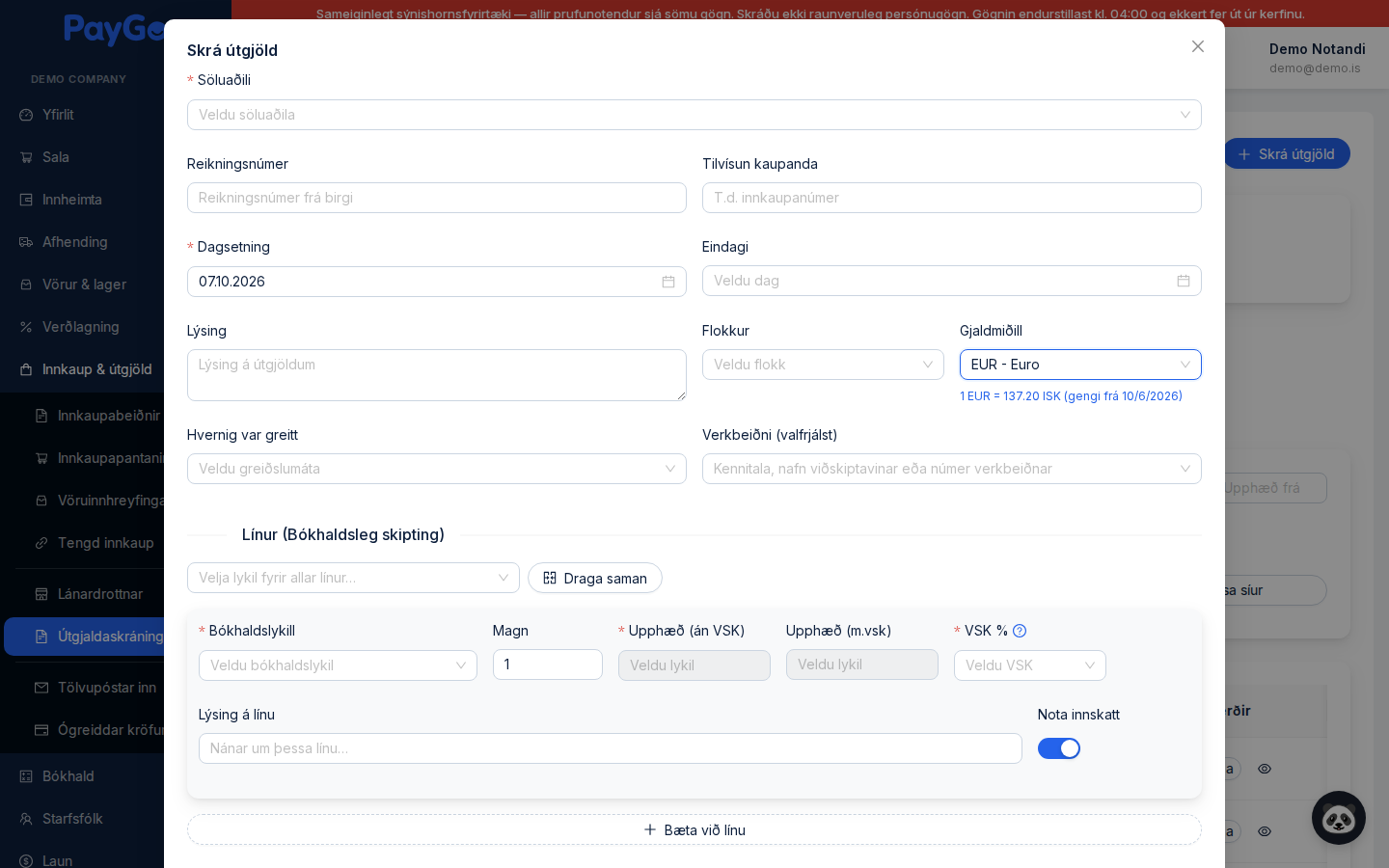Open the panda chat widget
The height and width of the screenshot is (868, 1389).
coord(1339,818)
